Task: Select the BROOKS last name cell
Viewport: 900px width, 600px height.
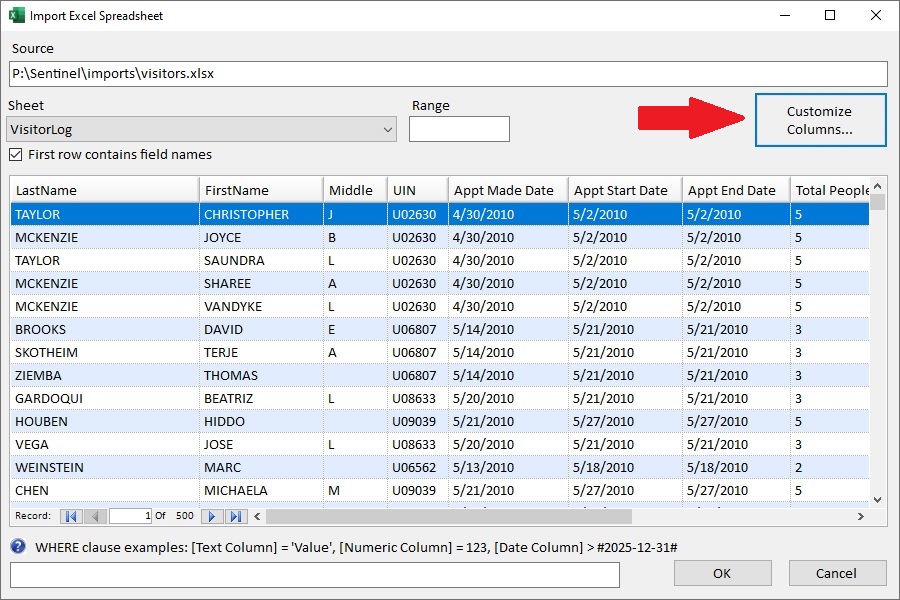Action: click(x=104, y=330)
